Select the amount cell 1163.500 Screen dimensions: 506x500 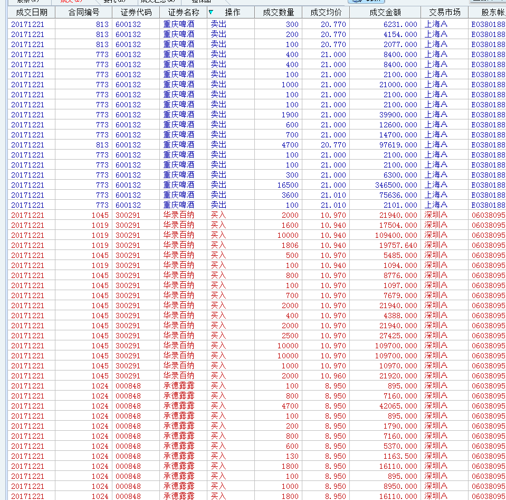pos(400,456)
